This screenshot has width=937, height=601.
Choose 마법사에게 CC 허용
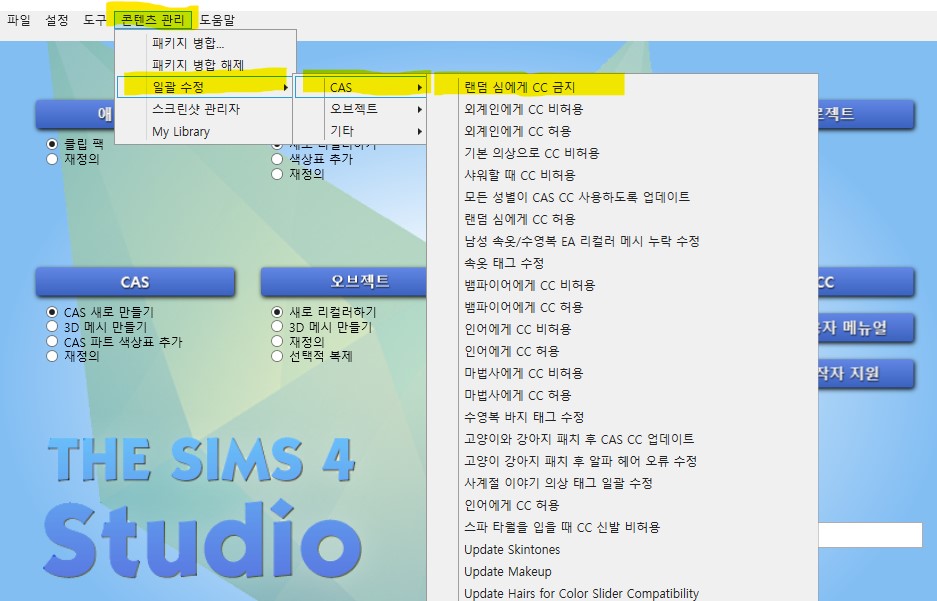(x=622, y=395)
